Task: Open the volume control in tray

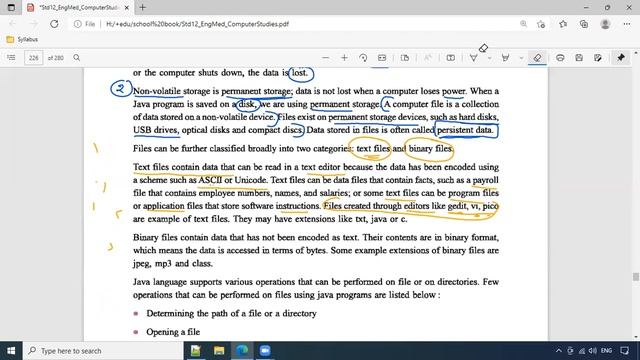Action: [593, 351]
